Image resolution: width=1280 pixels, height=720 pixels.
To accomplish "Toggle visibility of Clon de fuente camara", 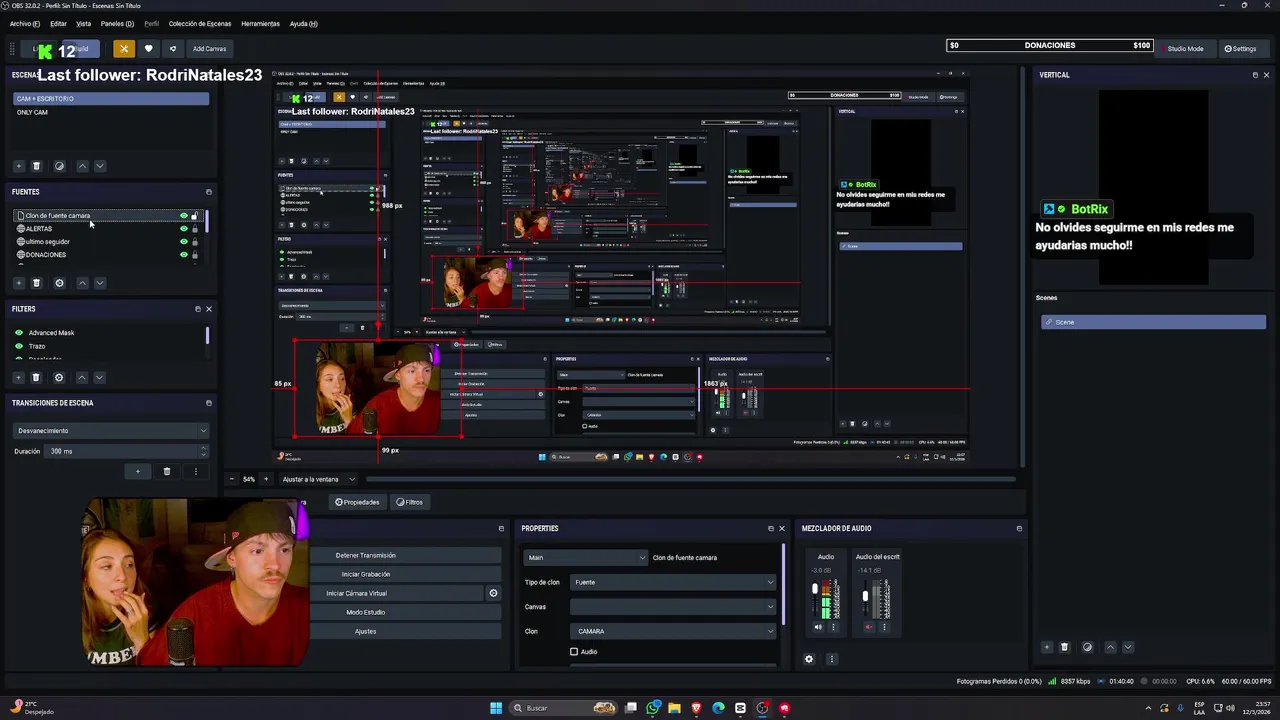I will pyautogui.click(x=183, y=216).
